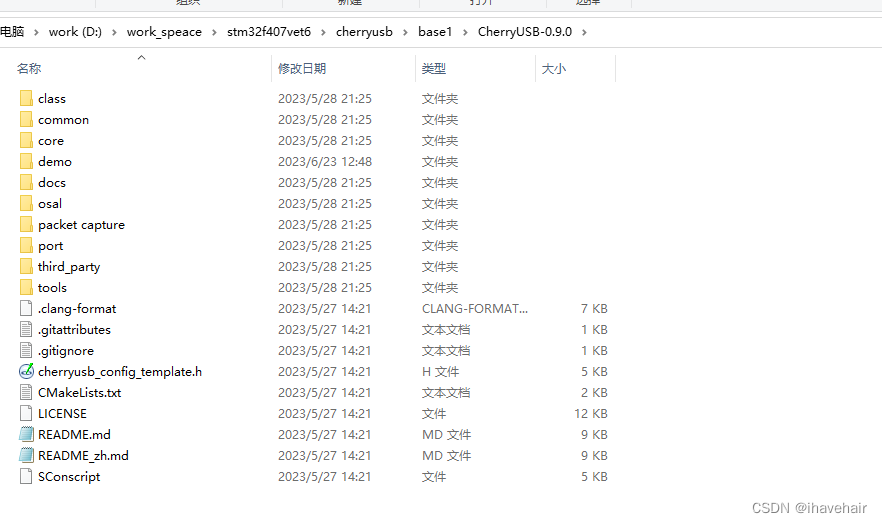Image resolution: width=882 pixels, height=523 pixels.
Task: Select the .gitignore file name
Action: pos(66,351)
